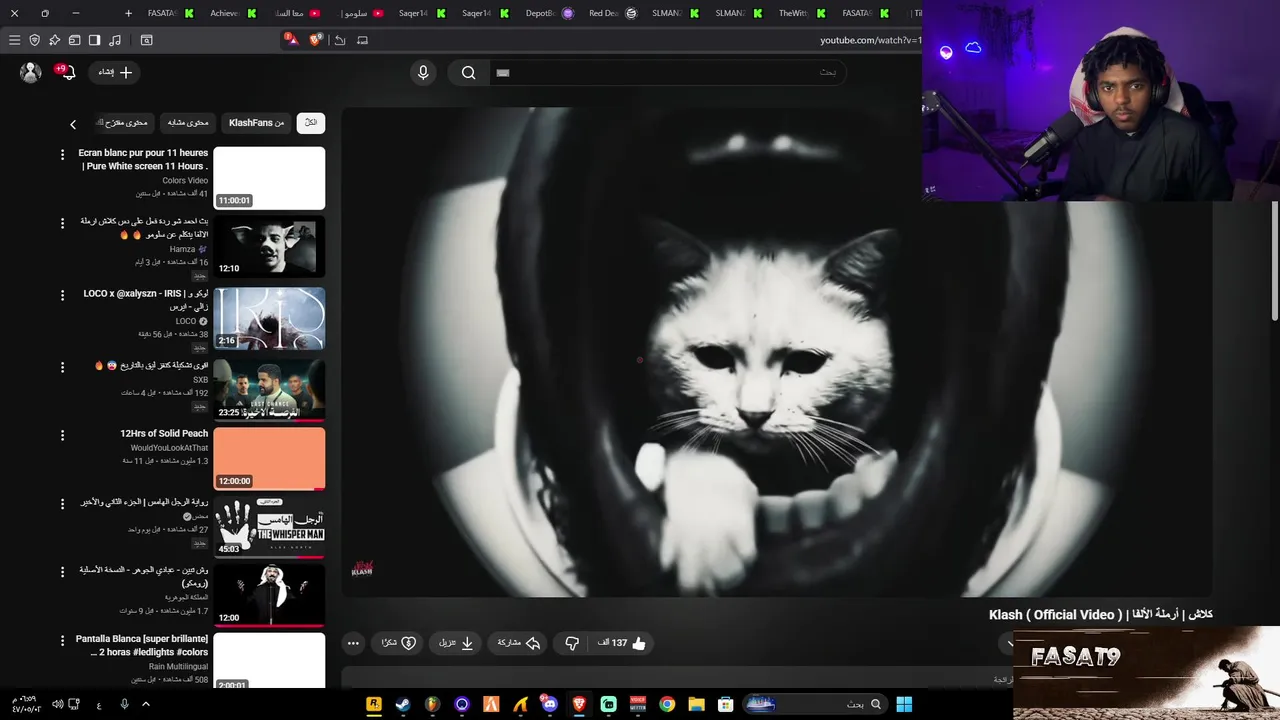Image resolution: width=1280 pixels, height=720 pixels.
Task: Click the main video player area
Action: [x=777, y=352]
